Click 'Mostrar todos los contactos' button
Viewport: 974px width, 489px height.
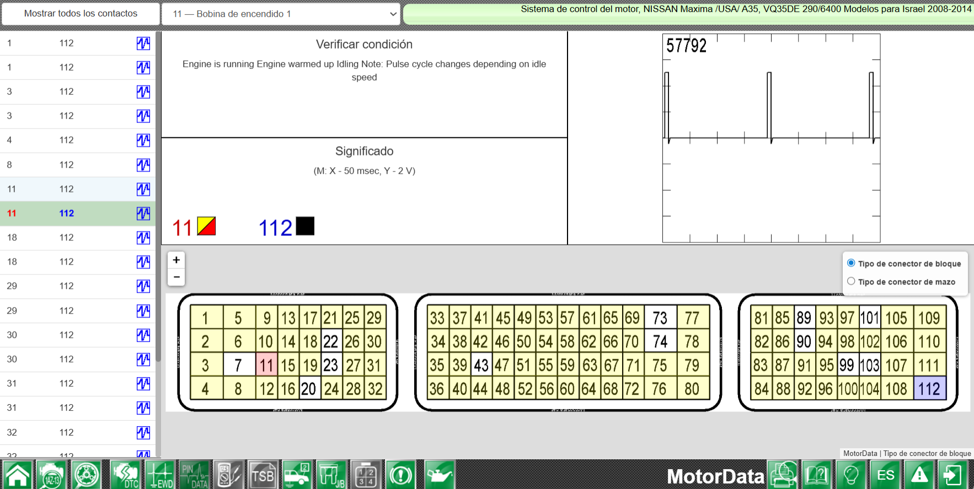(x=80, y=13)
